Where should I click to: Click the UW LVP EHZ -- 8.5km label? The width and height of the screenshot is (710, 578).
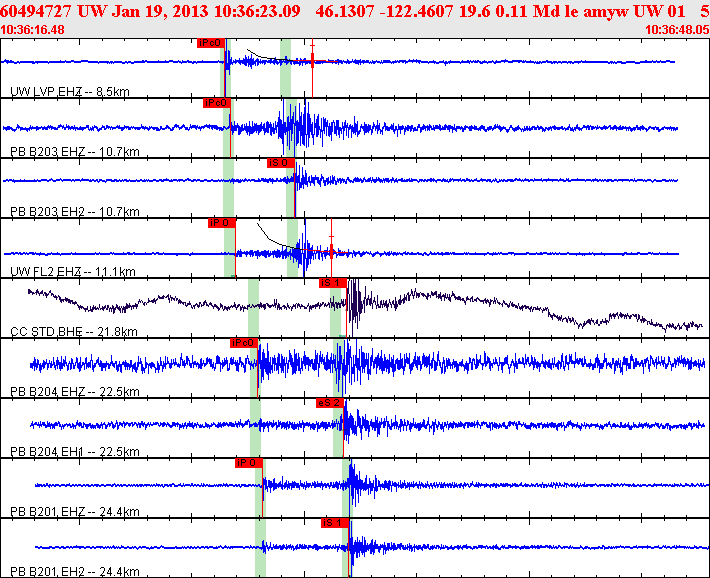coord(70,92)
